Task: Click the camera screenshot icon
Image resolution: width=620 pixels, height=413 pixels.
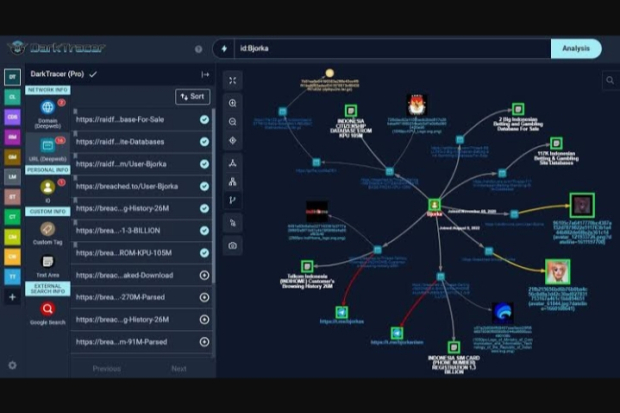Action: point(232,245)
